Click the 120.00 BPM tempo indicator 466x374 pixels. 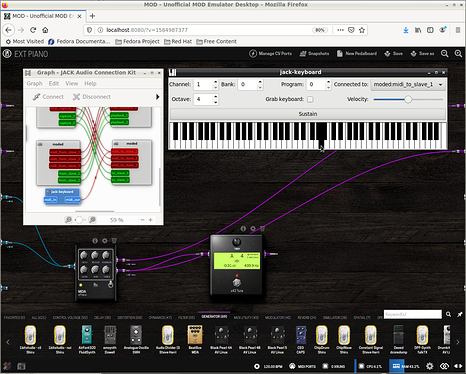[268, 366]
